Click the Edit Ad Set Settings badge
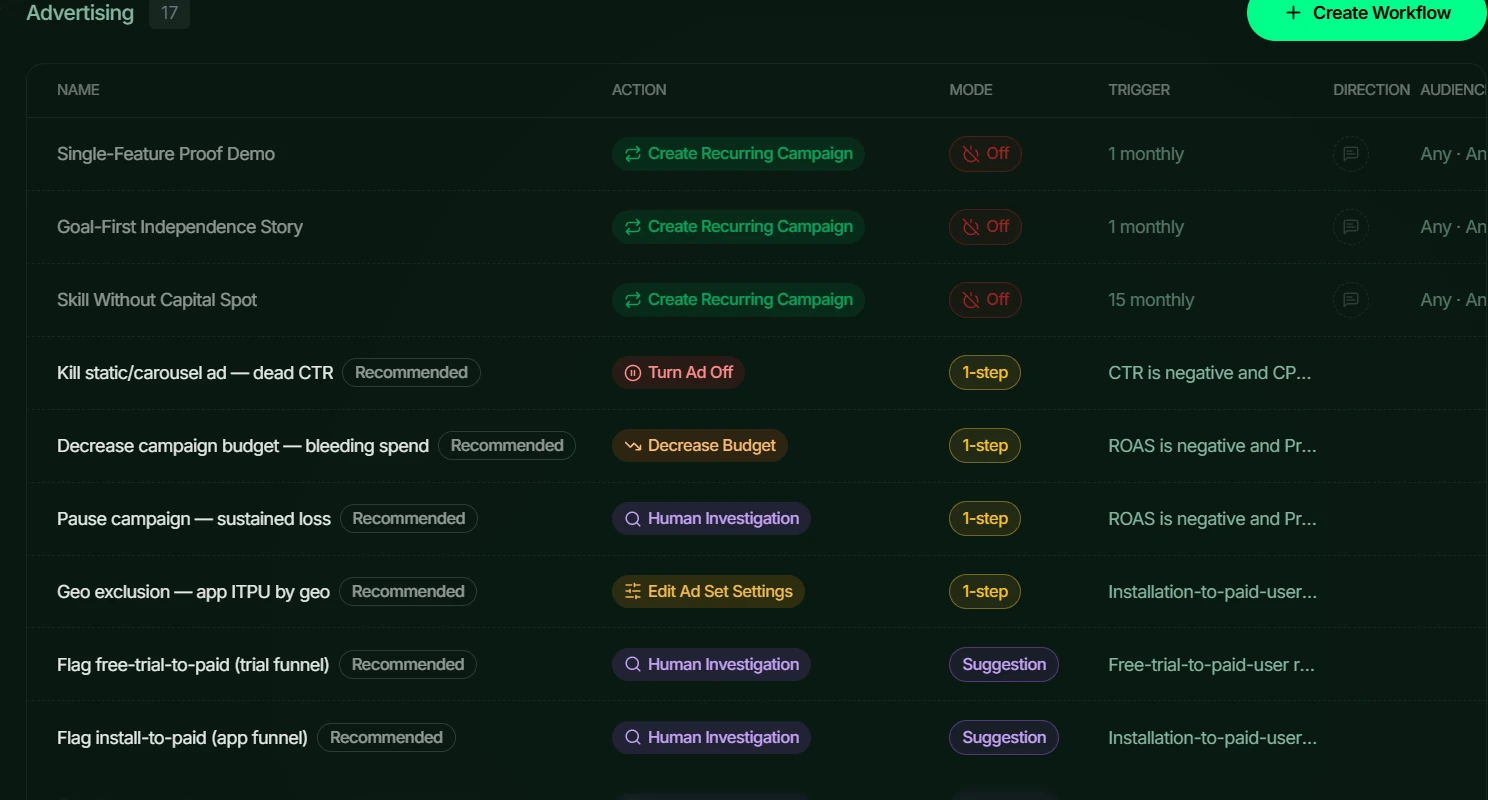 708,592
